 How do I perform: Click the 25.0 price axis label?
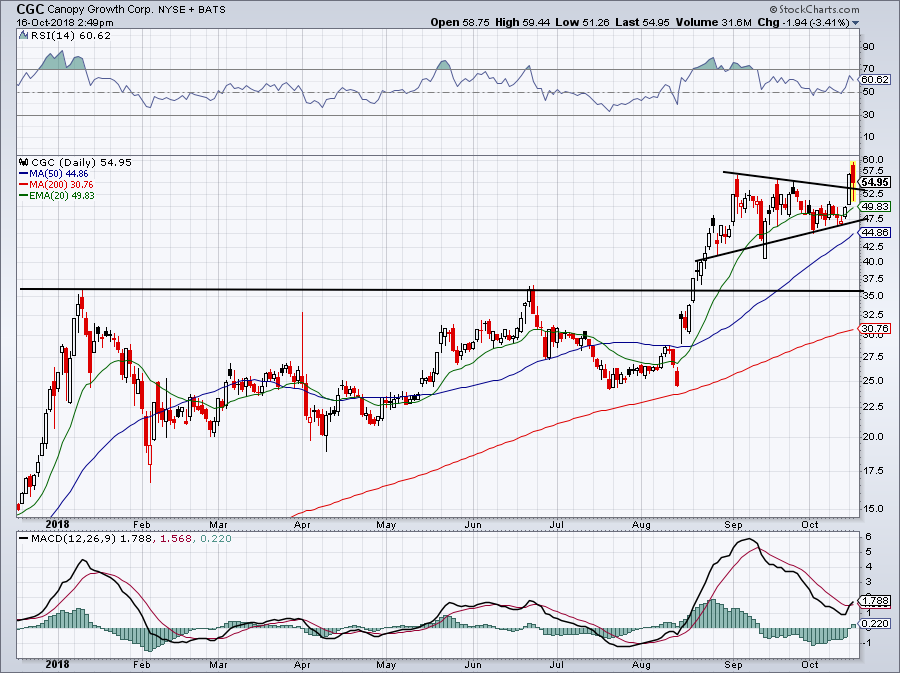click(872, 381)
